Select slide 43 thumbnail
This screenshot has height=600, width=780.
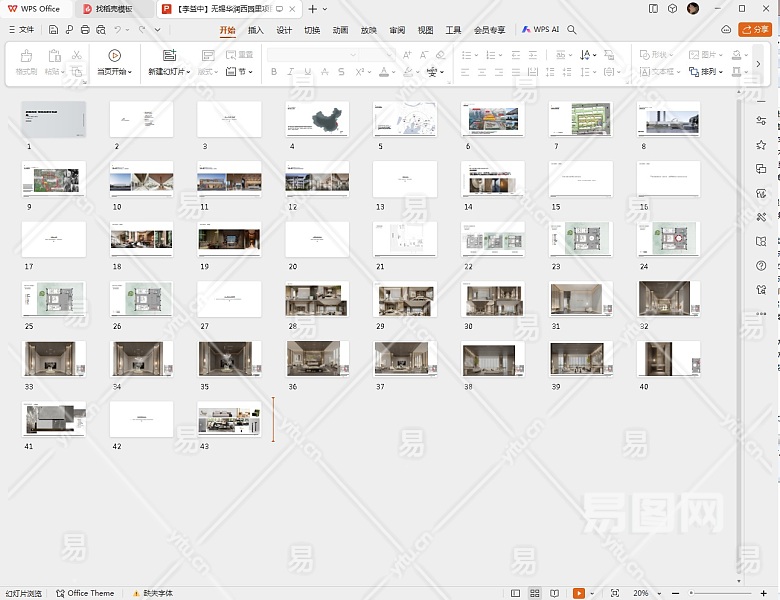(x=229, y=420)
